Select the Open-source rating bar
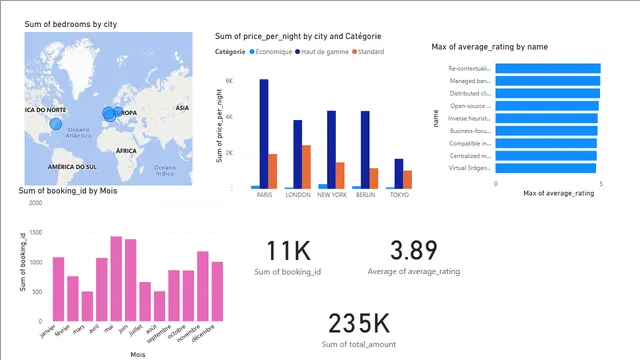Screen dimensions: 640x360 click(547, 106)
